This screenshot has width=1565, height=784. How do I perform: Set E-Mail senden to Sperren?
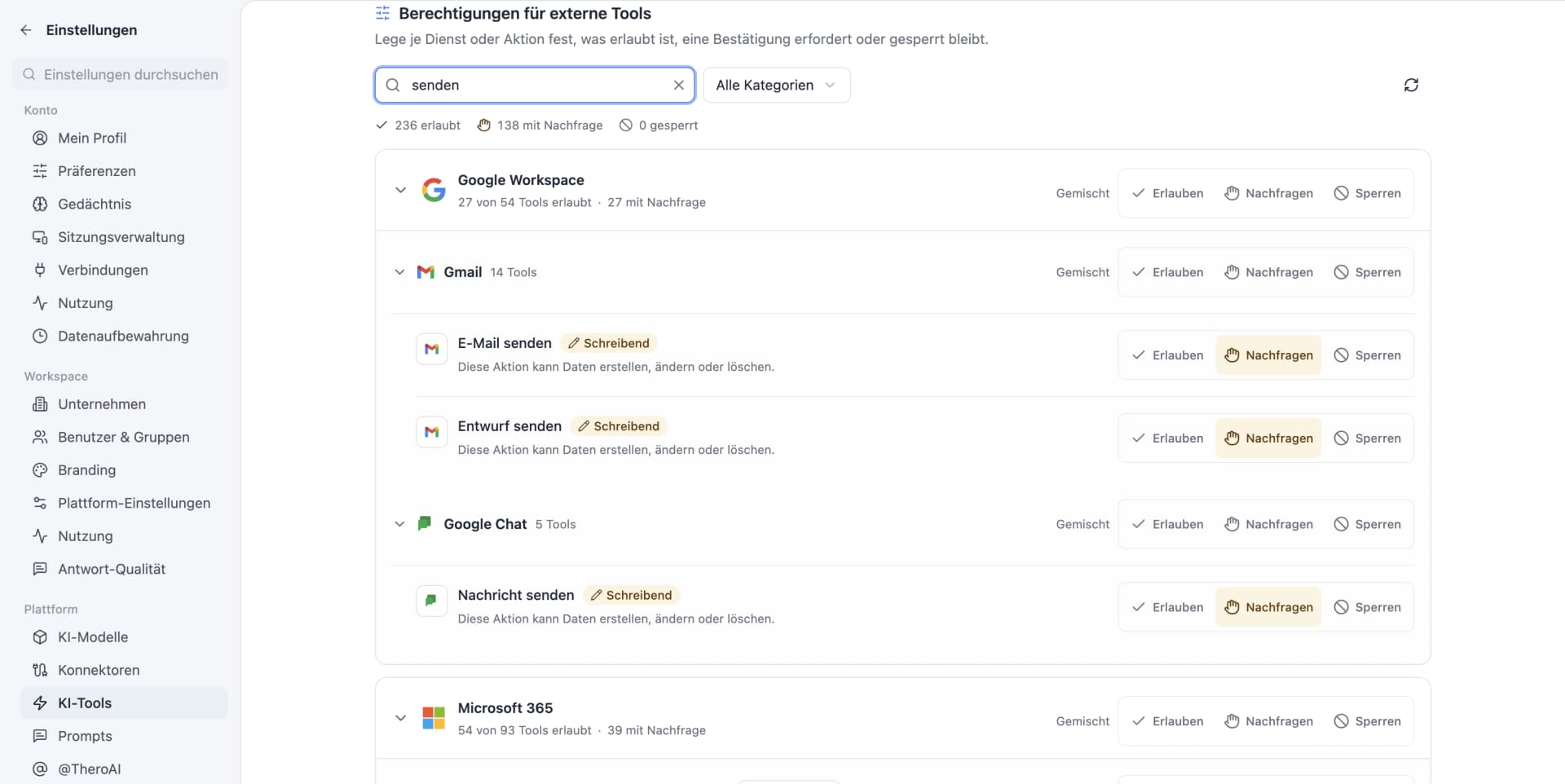pos(1368,355)
